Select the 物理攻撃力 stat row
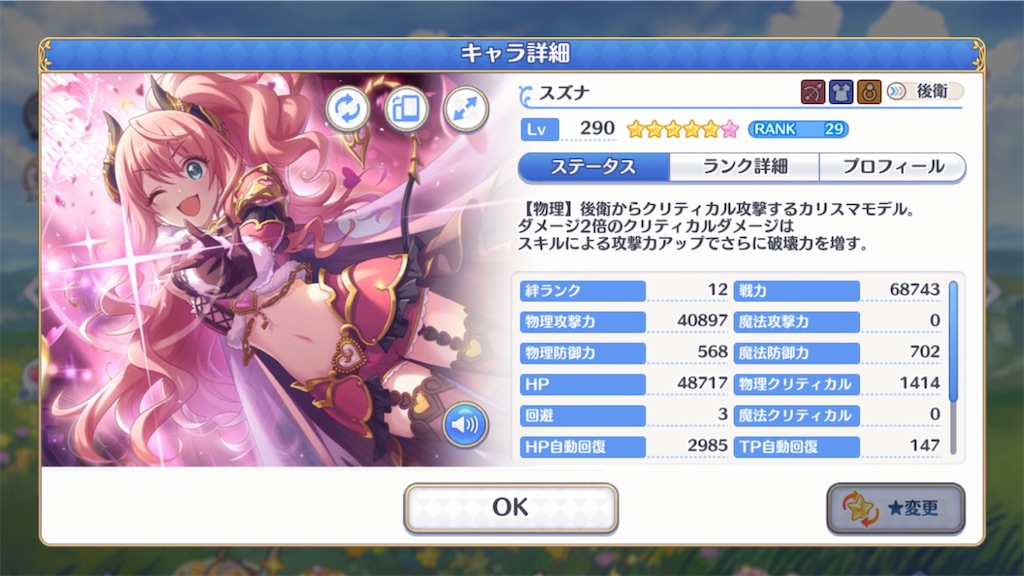 coord(624,321)
